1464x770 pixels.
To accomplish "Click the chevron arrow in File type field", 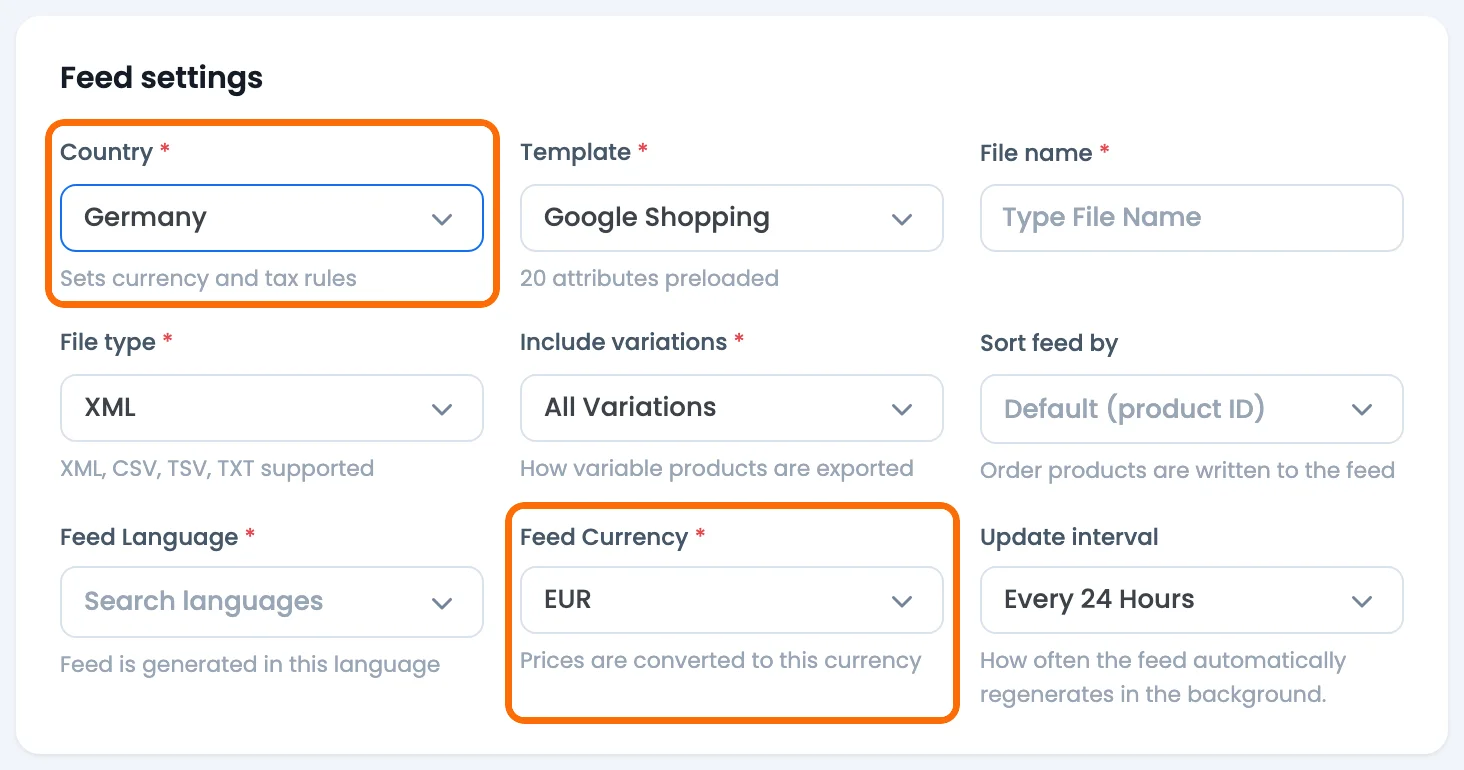I will click(442, 409).
